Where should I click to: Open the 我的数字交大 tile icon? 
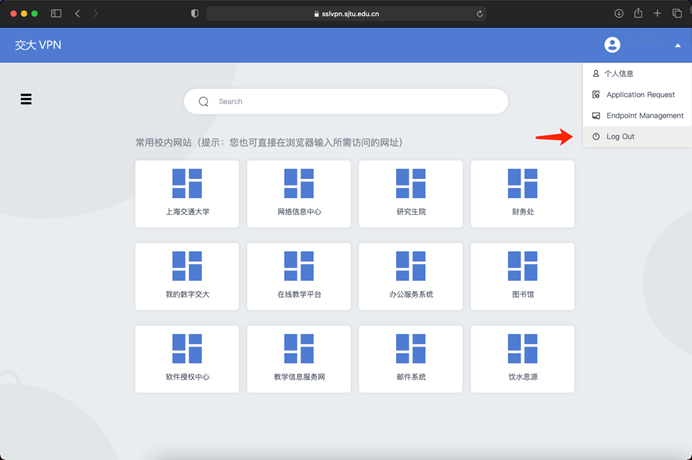point(187,266)
